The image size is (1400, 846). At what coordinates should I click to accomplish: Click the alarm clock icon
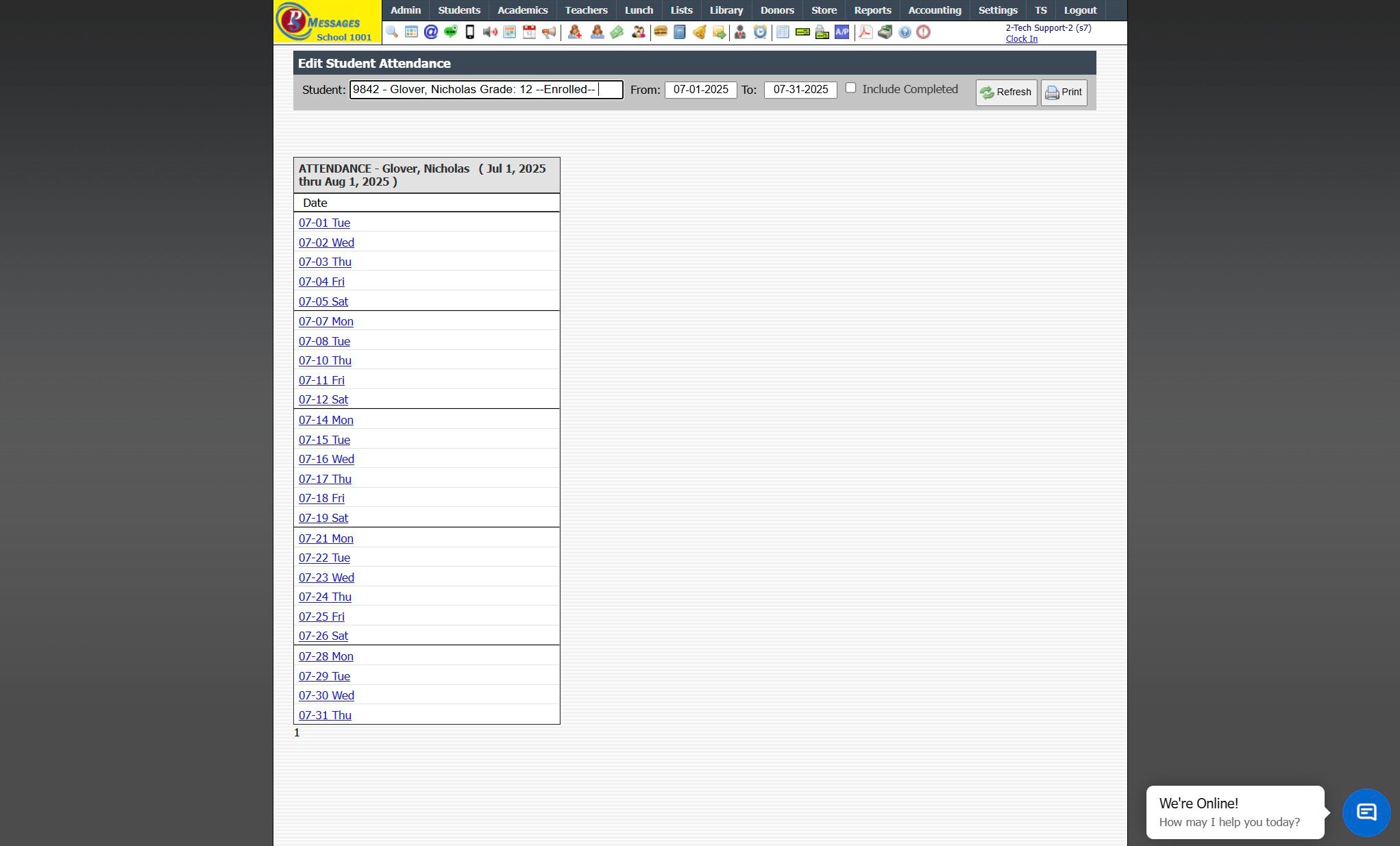click(x=760, y=32)
